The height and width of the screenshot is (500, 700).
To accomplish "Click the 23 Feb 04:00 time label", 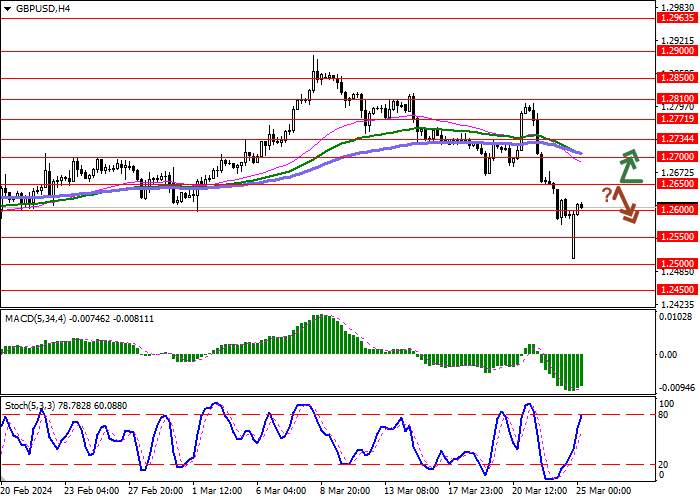I will [92, 491].
